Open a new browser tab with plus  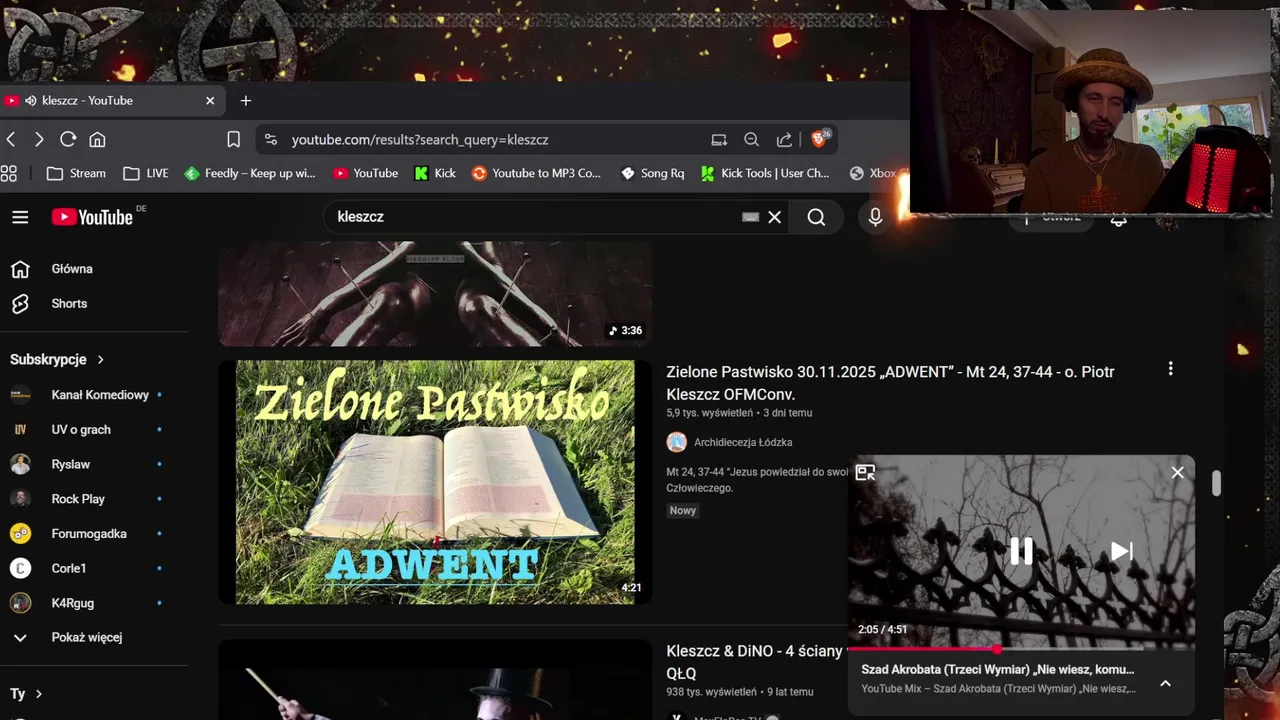pos(245,100)
